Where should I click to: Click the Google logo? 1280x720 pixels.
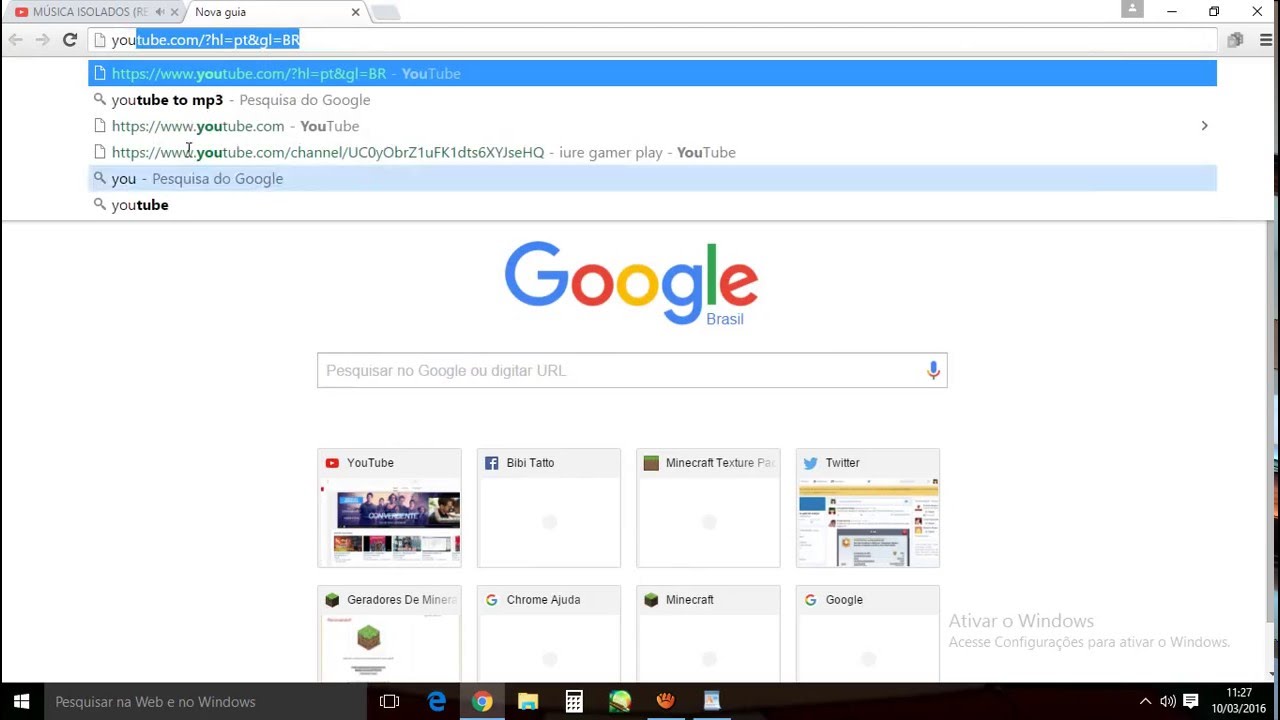pyautogui.click(x=631, y=283)
